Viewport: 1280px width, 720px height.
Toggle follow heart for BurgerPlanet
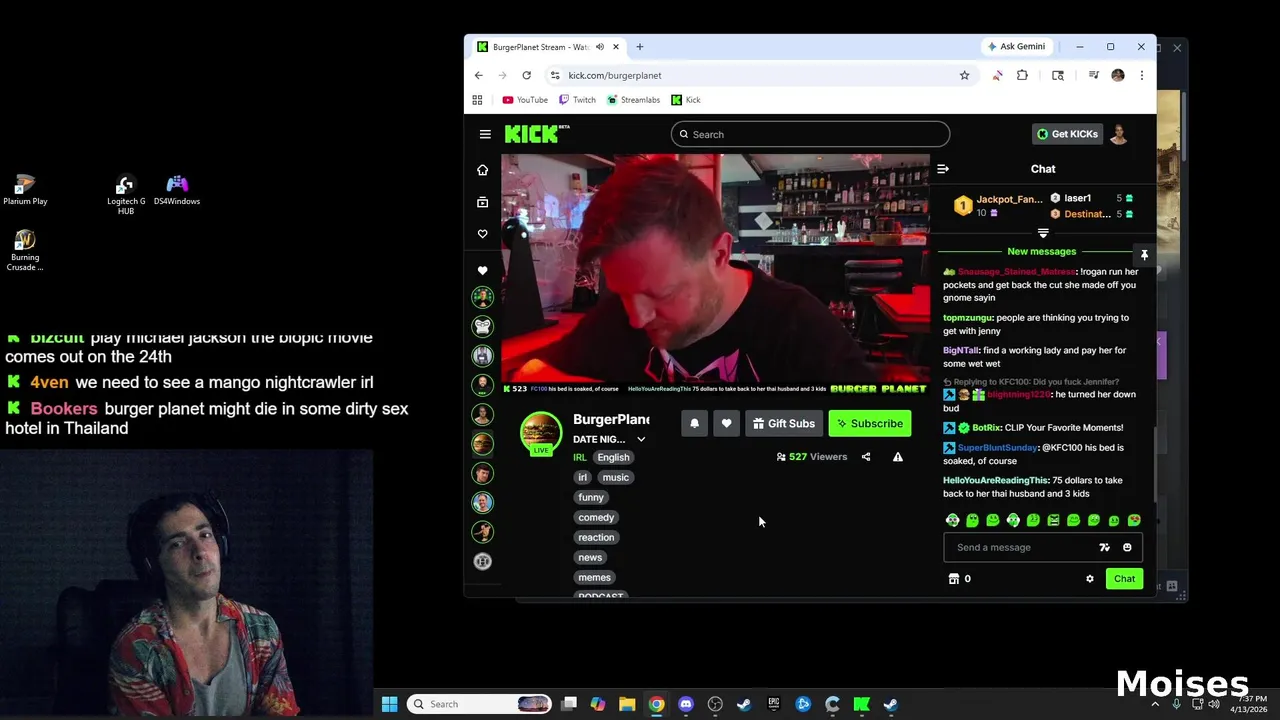727,423
